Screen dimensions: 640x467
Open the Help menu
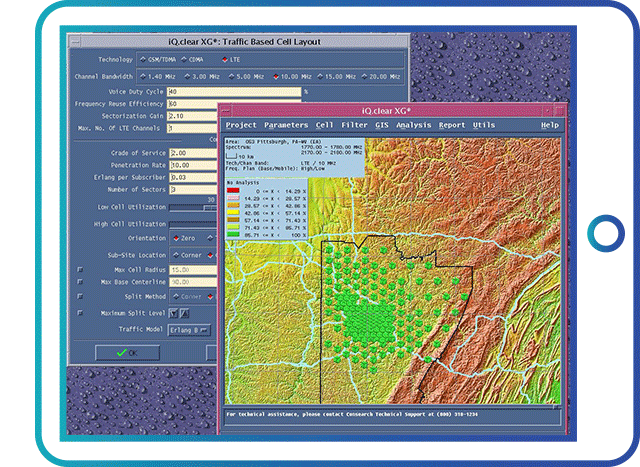(550, 125)
